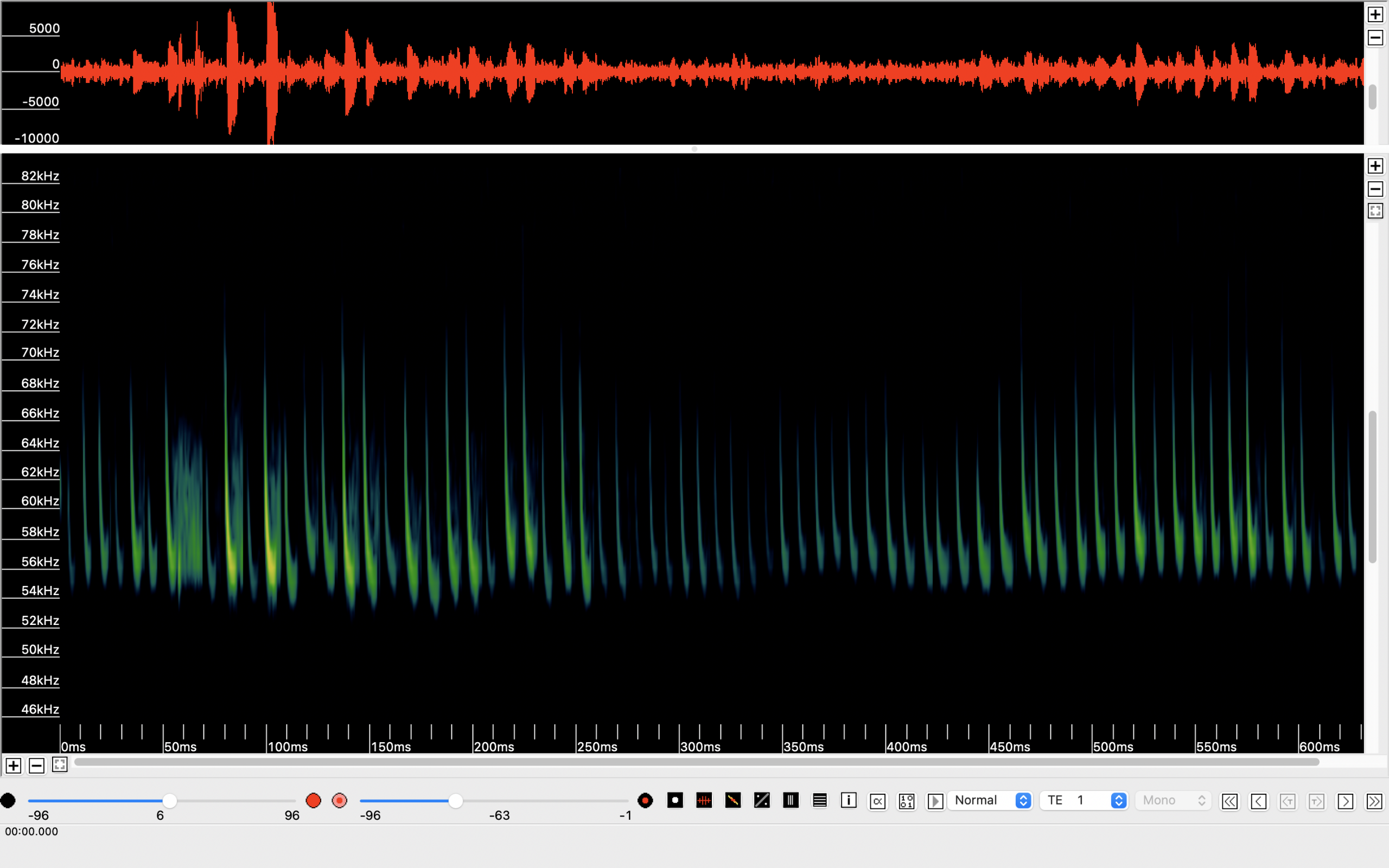Viewport: 1389px width, 868px height.
Task: Click the gain slider handle at 6
Action: pos(169,800)
